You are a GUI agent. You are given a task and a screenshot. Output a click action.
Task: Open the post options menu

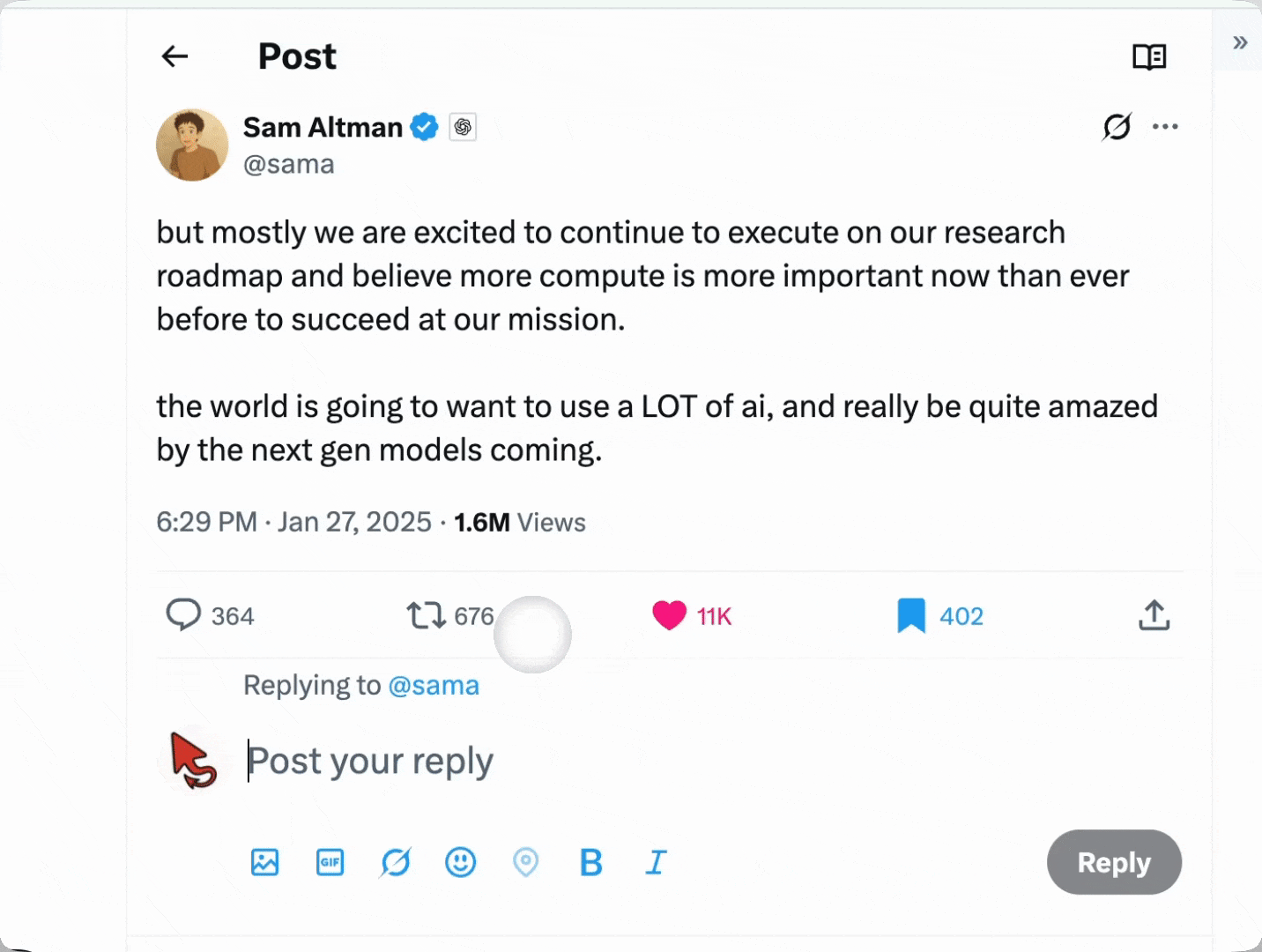[1165, 126]
